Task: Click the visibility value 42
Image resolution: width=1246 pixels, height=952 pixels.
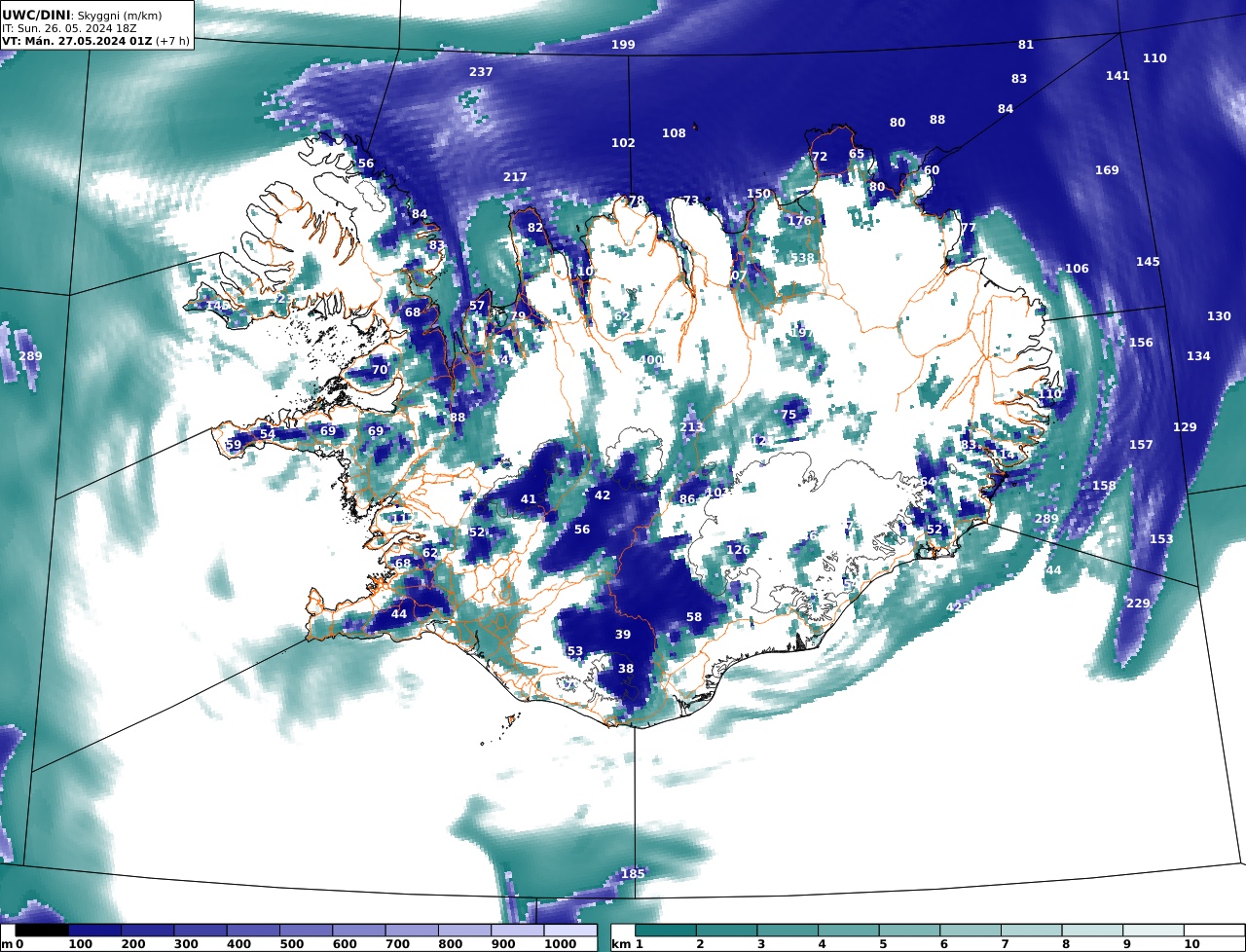Action: tap(603, 495)
